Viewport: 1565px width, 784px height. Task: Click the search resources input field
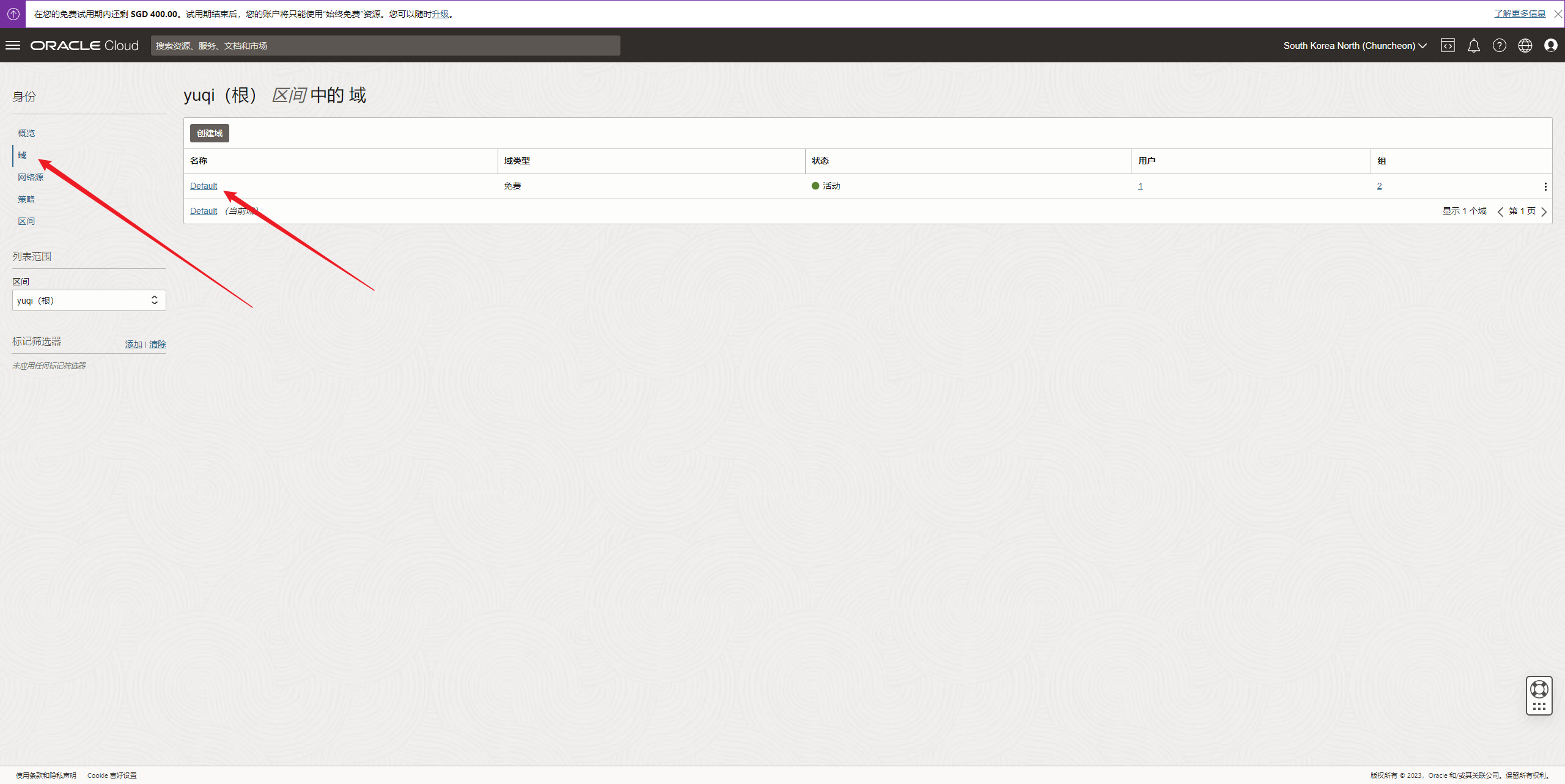(385, 46)
